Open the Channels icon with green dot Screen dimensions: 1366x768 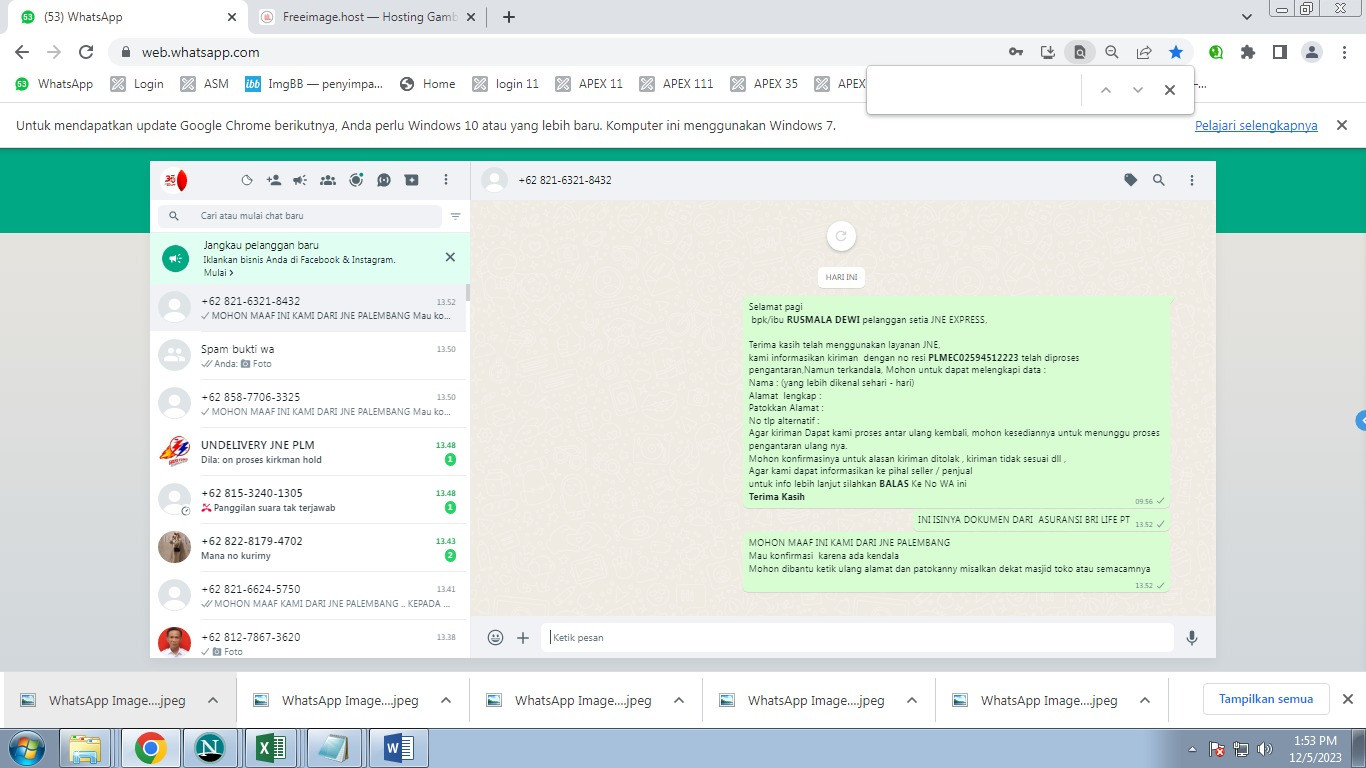click(356, 180)
